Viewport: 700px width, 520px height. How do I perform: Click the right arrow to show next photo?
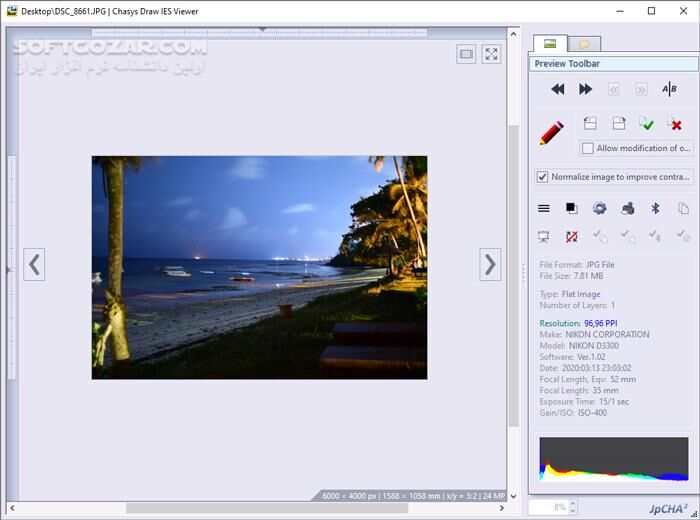[490, 265]
